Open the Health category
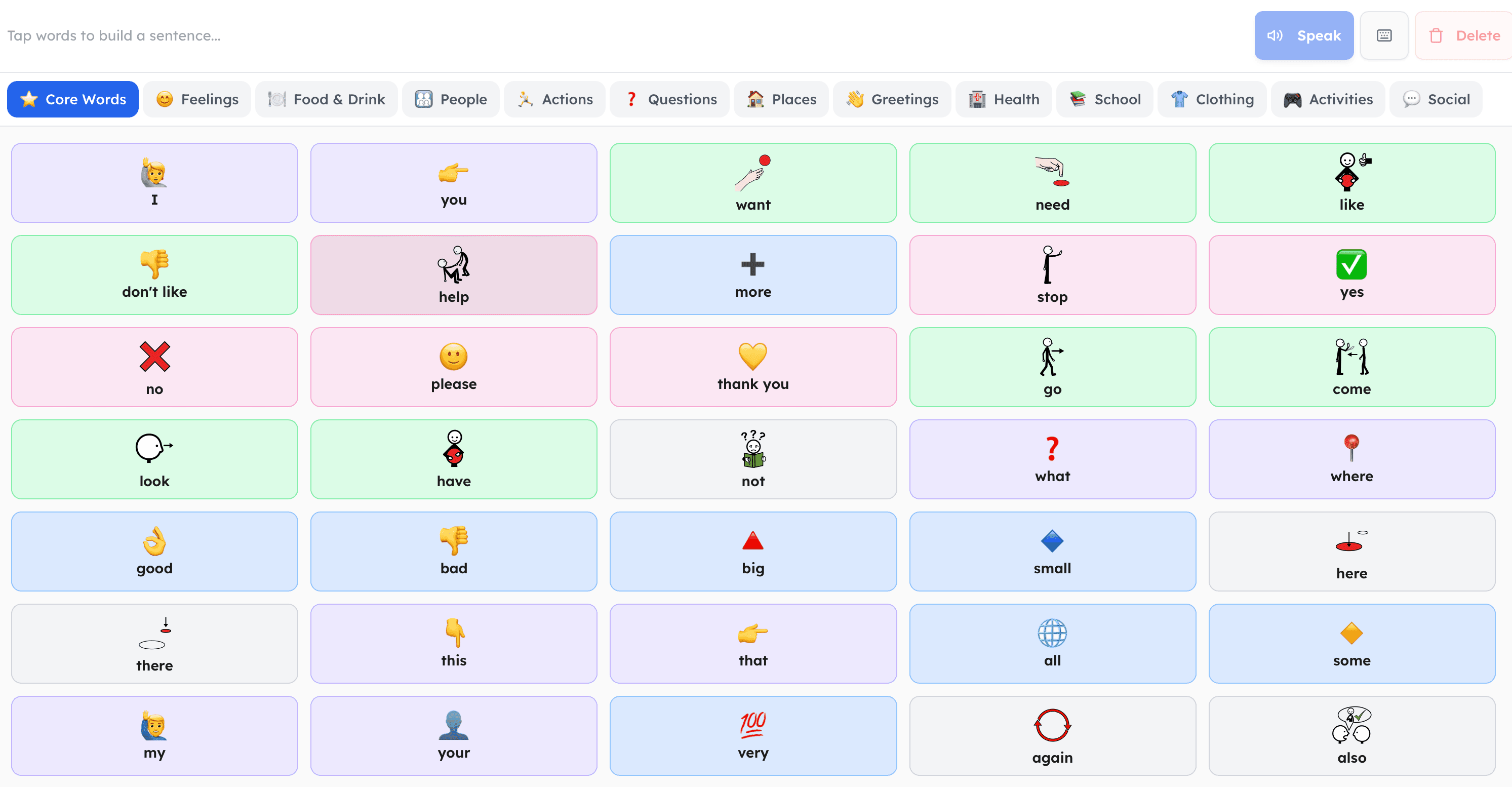The width and height of the screenshot is (1512, 787). tap(1004, 99)
